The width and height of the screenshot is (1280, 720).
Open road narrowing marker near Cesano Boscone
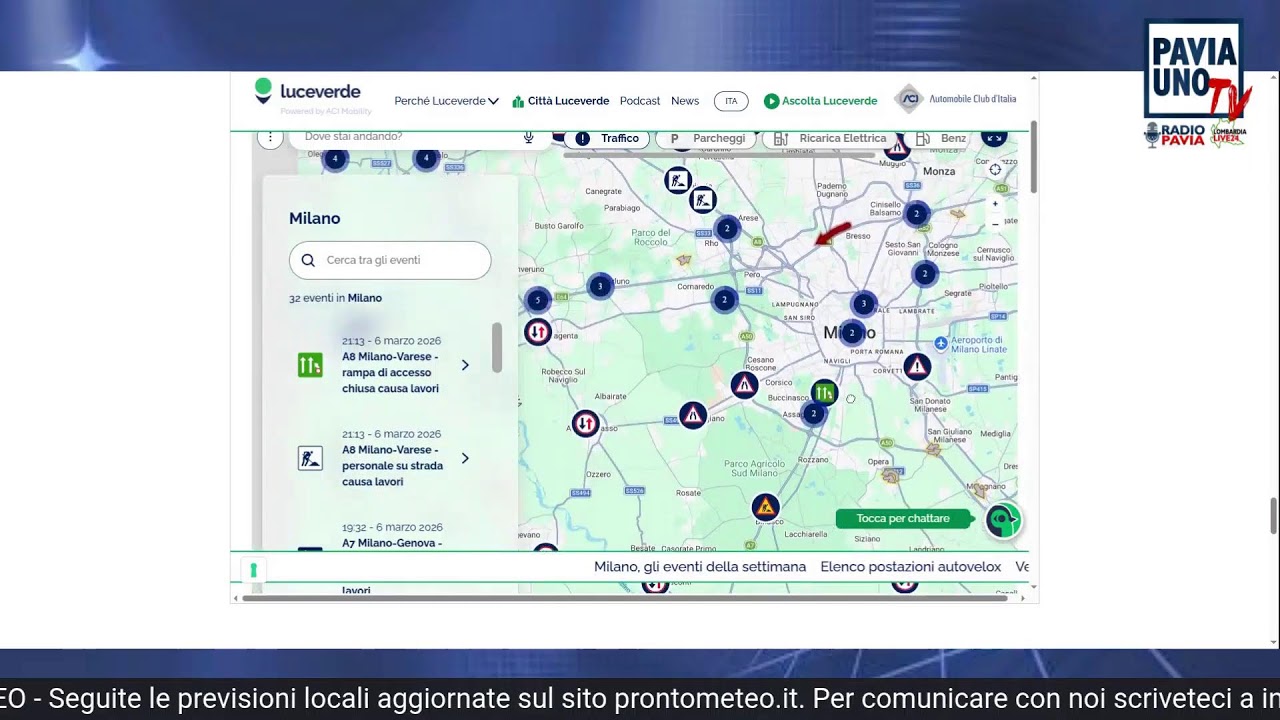[744, 385]
